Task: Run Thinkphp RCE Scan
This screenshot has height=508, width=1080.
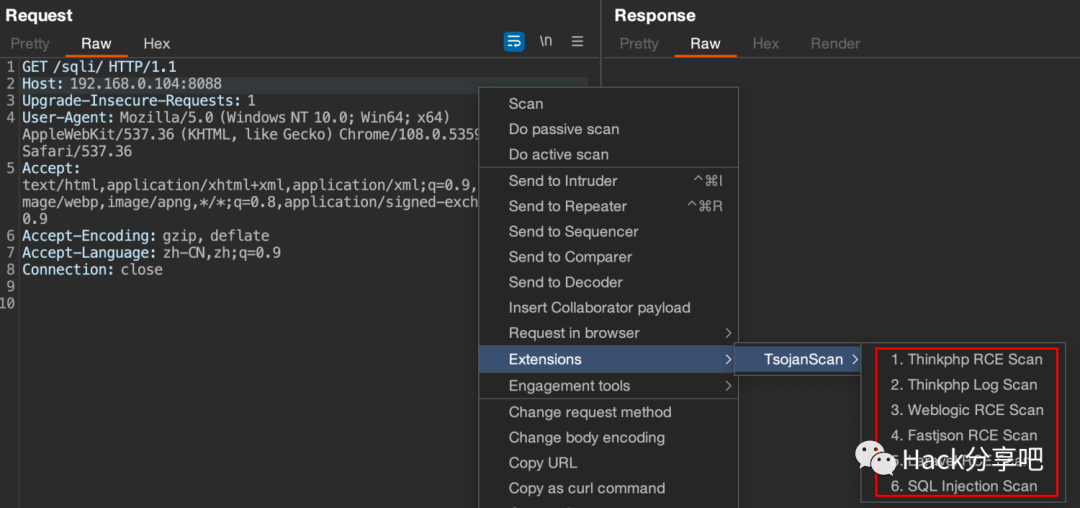Action: (966, 360)
